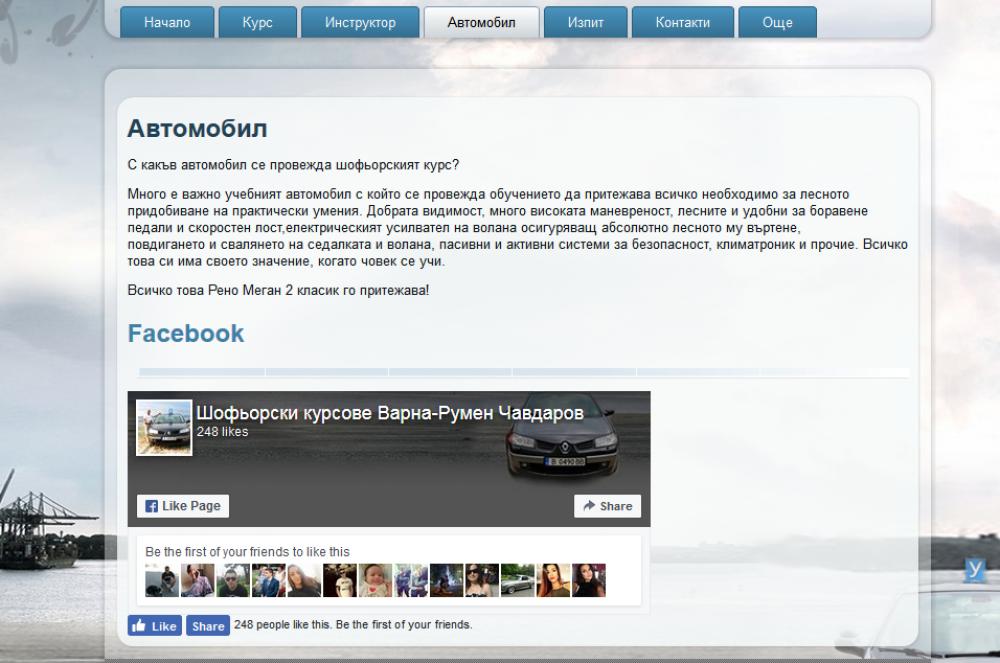Image resolution: width=1000 pixels, height=663 pixels.
Task: Open the ninth avatar, dark night scene
Action: (x=446, y=580)
